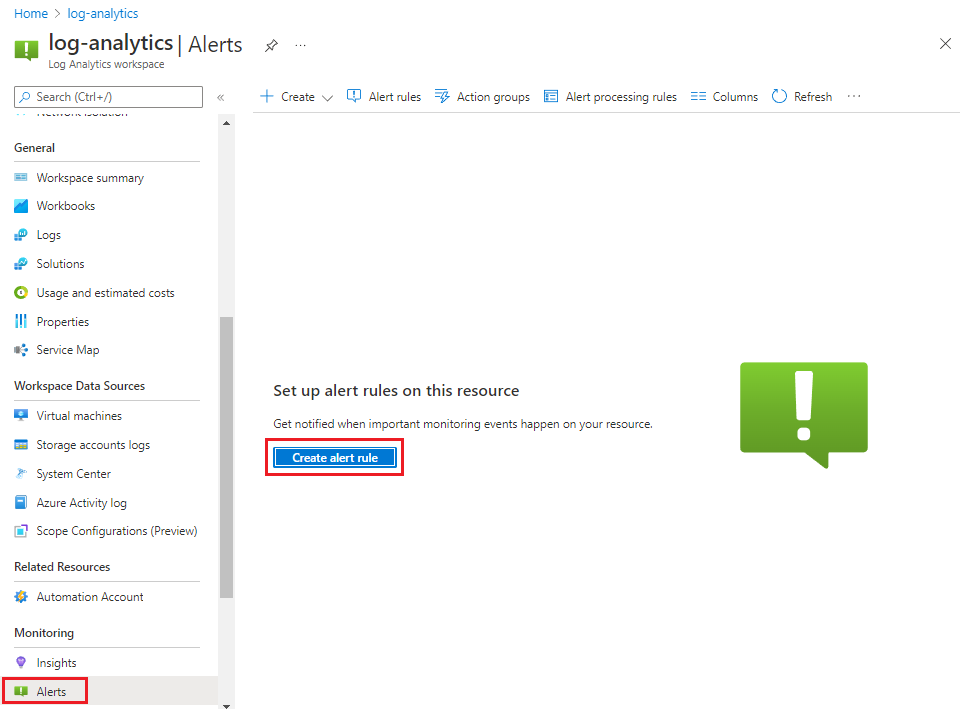
Task: Open the more options ellipsis beside the title
Action: click(300, 45)
